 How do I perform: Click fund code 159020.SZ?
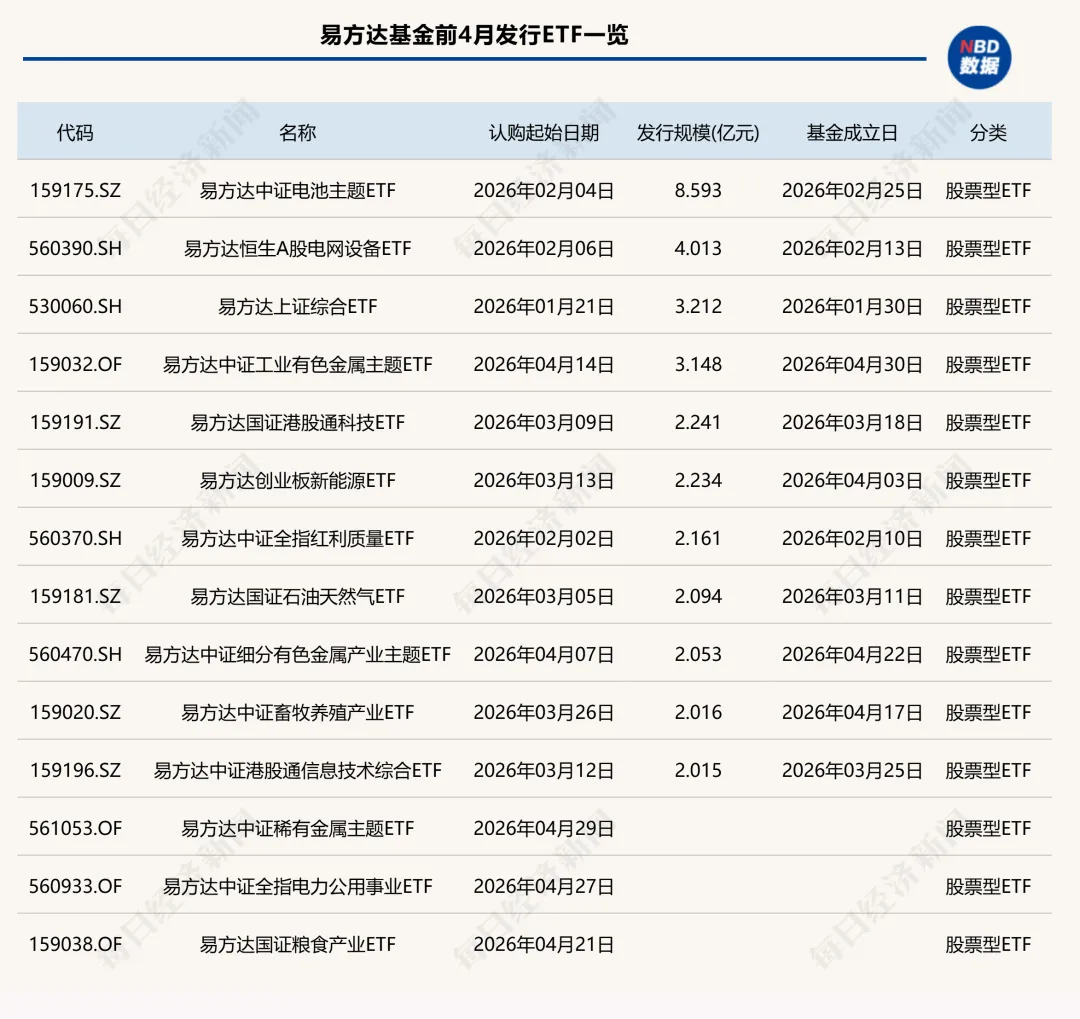click(75, 711)
